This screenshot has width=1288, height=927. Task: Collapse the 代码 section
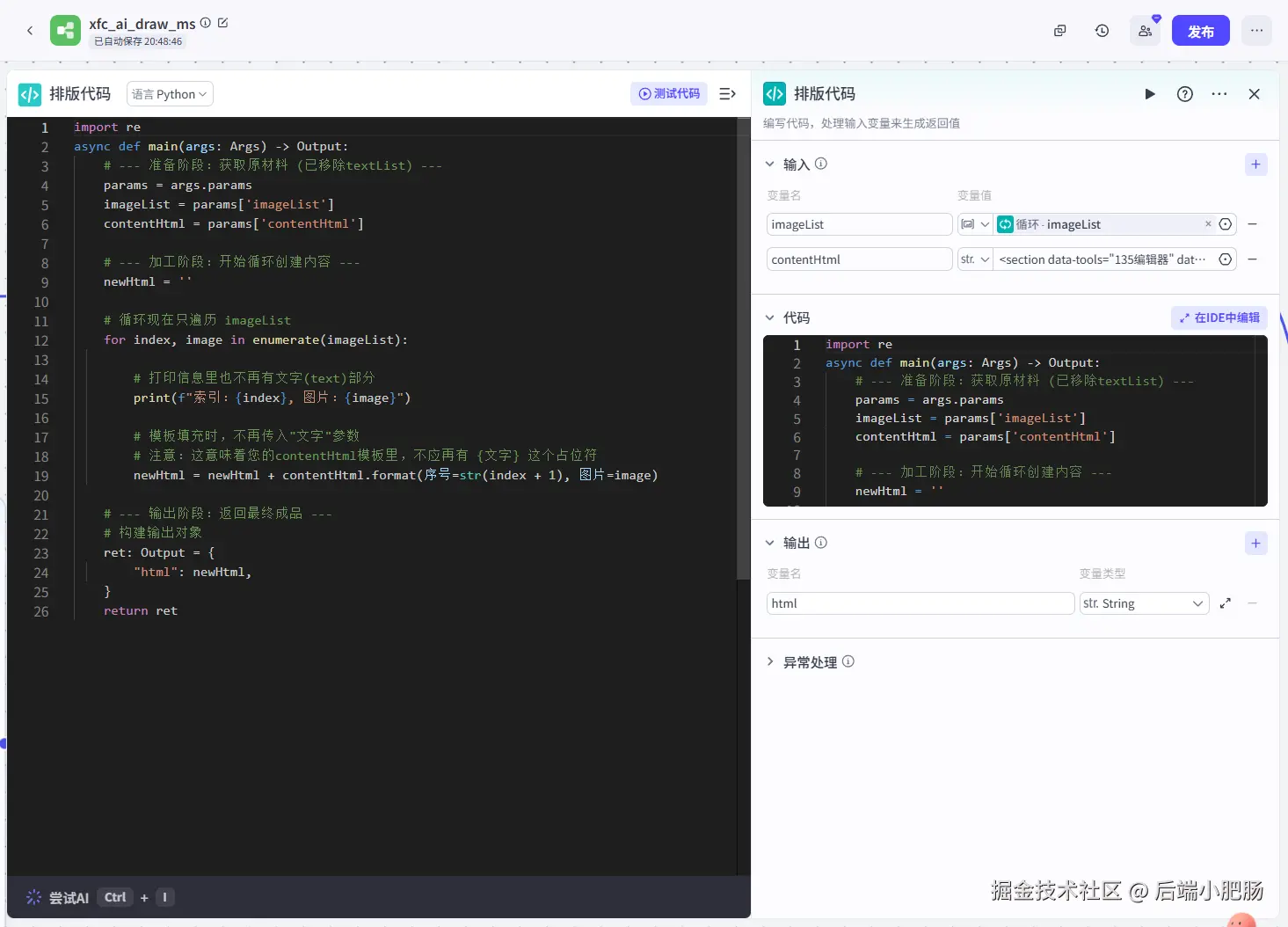pos(770,318)
